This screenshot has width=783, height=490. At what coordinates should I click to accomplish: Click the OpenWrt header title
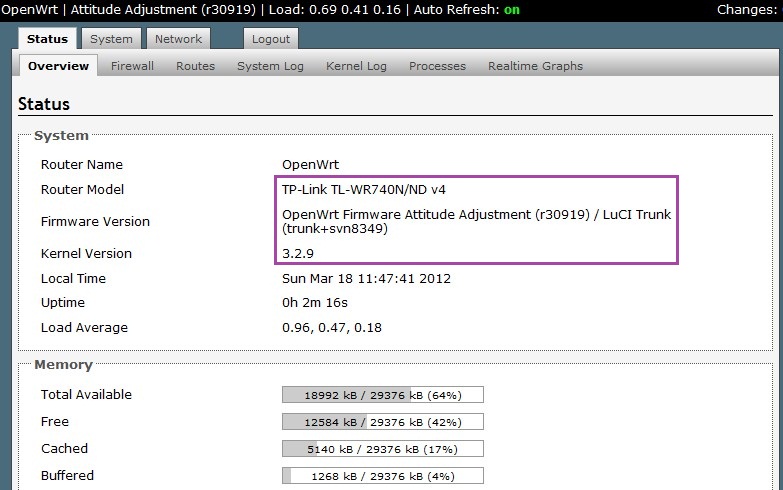(29, 9)
